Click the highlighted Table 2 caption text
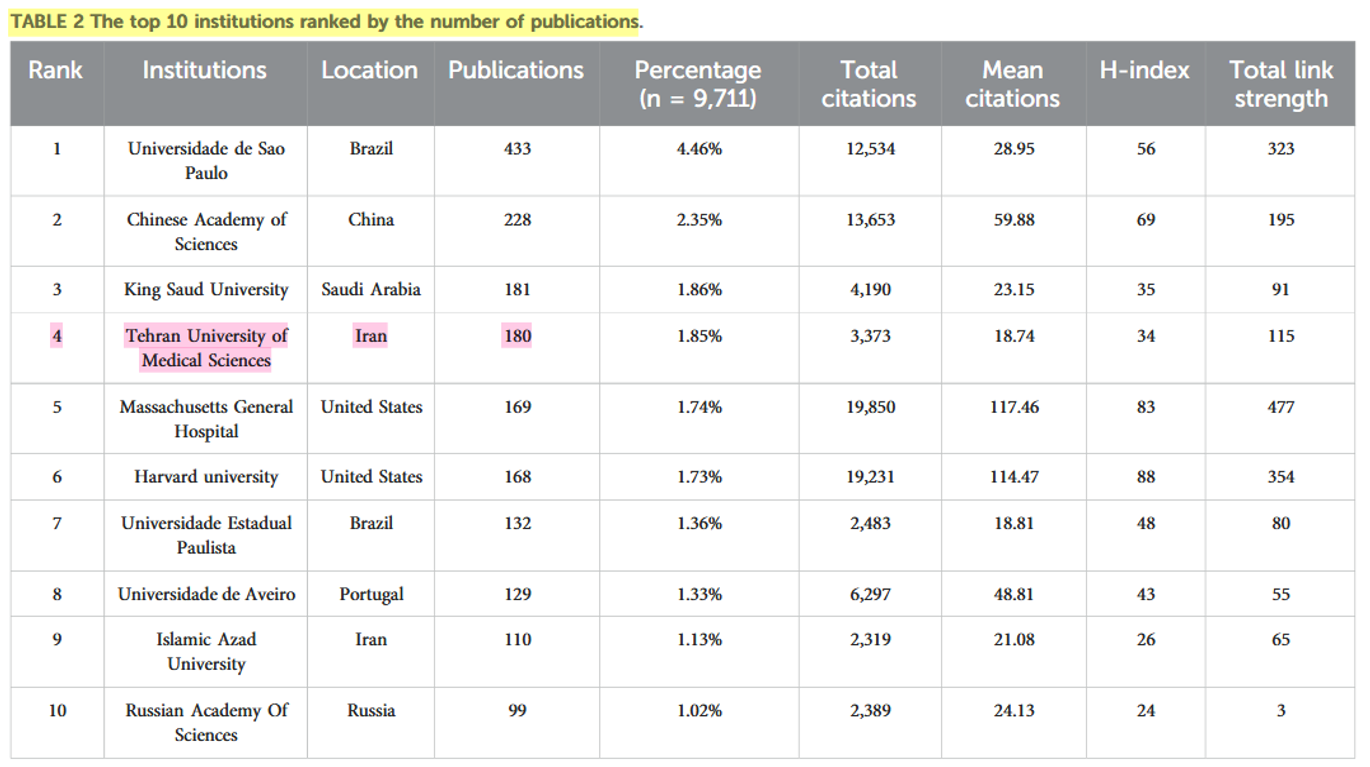Viewport: 1370px width, 767px height. [324, 22]
